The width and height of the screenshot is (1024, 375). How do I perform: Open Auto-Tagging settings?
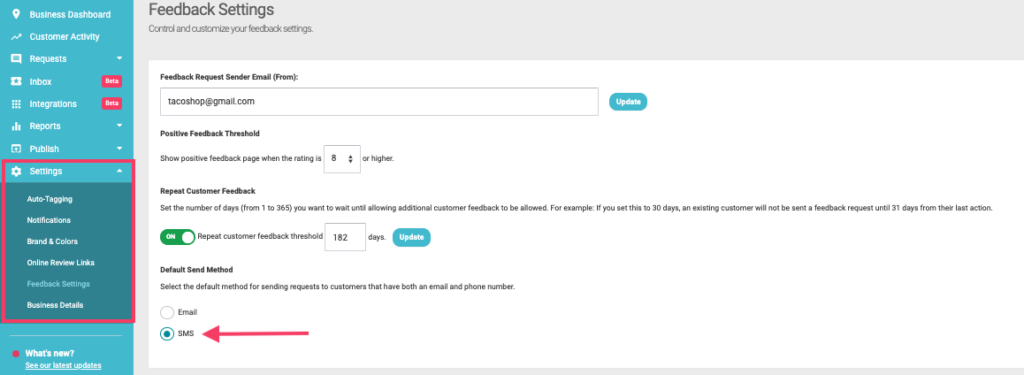(50, 199)
